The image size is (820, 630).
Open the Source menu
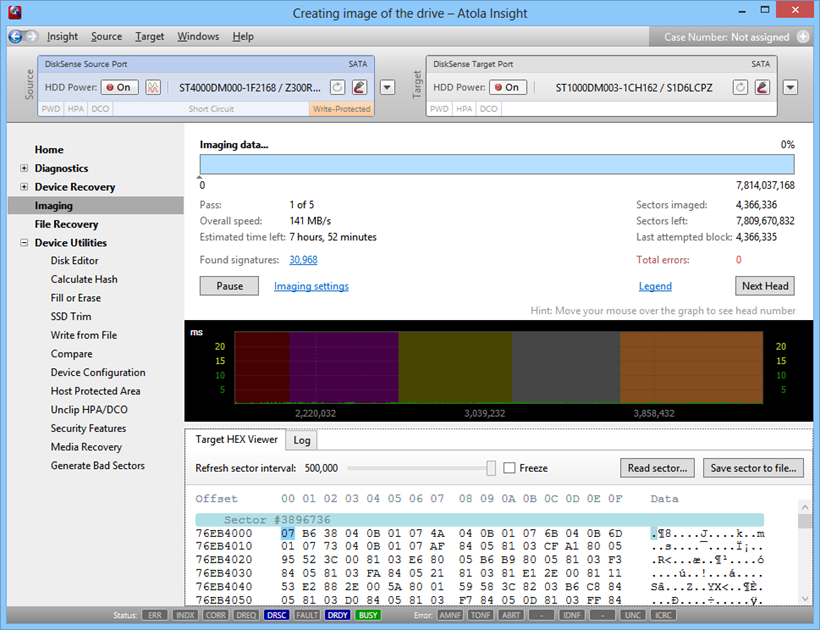pos(106,37)
